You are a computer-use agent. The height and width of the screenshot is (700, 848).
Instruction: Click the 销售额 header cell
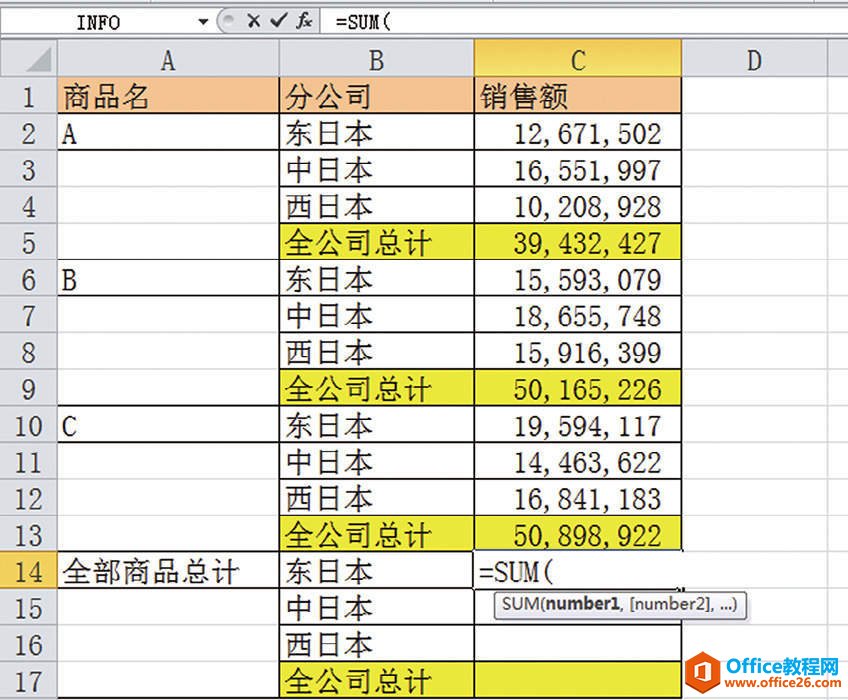click(x=578, y=96)
